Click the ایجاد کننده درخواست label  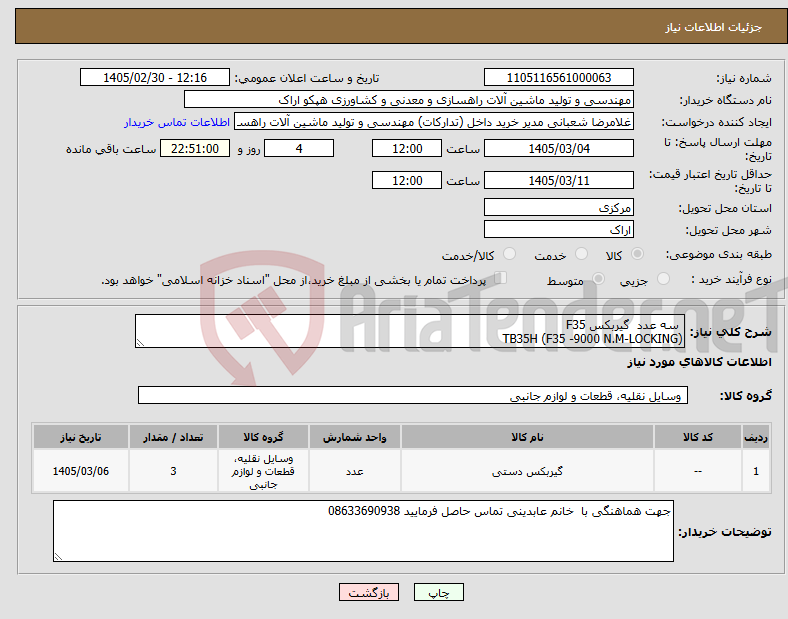716,123
